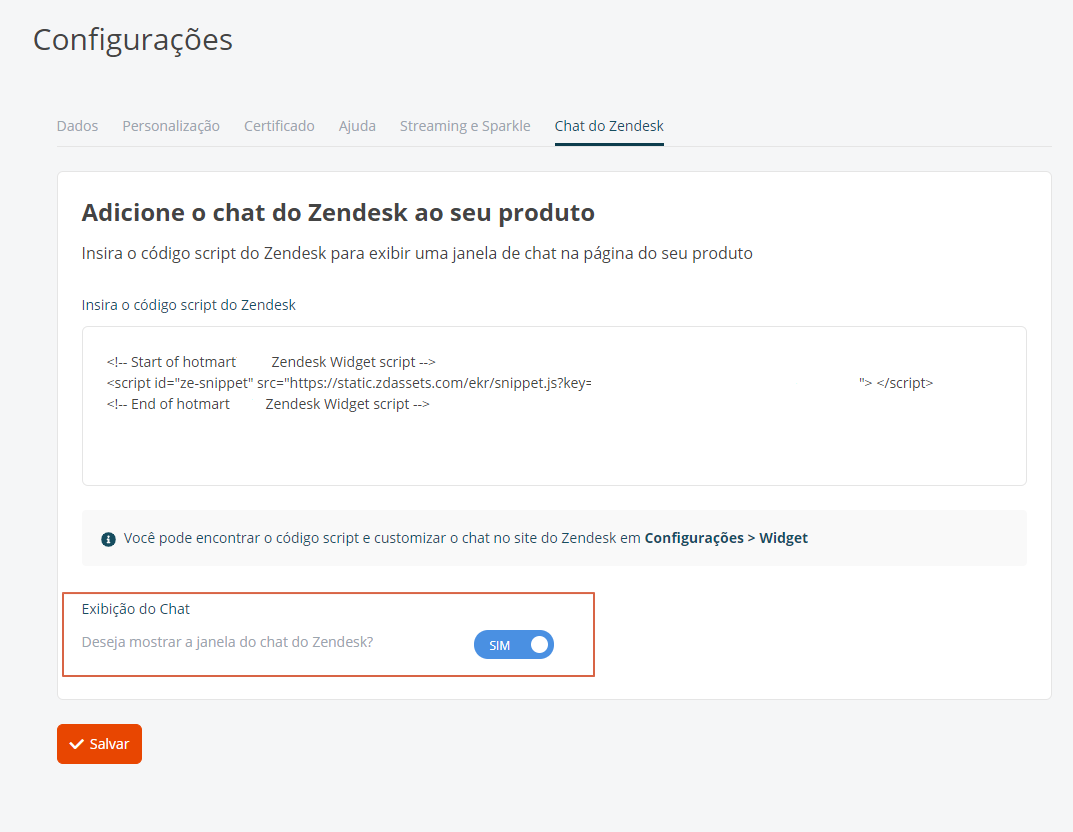Click the 'End of hotmart' comment line
The height and width of the screenshot is (832, 1073).
tap(268, 404)
